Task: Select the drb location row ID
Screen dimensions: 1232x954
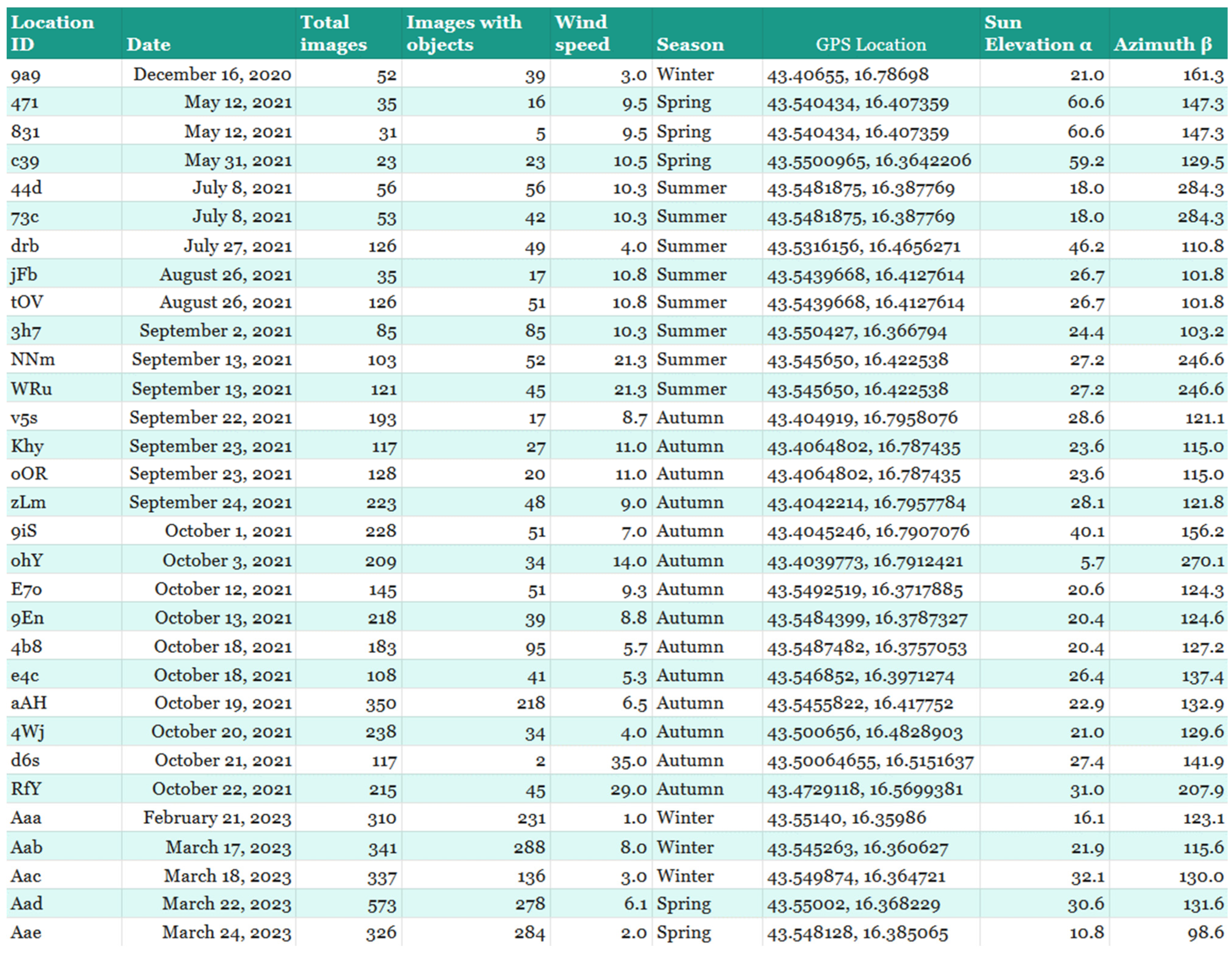Action: [x=25, y=246]
